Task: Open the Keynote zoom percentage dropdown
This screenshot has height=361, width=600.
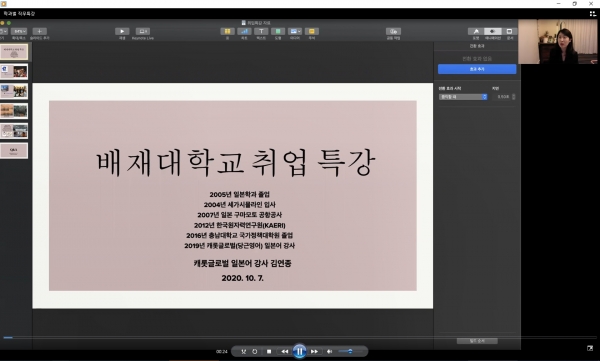Action: [x=19, y=31]
